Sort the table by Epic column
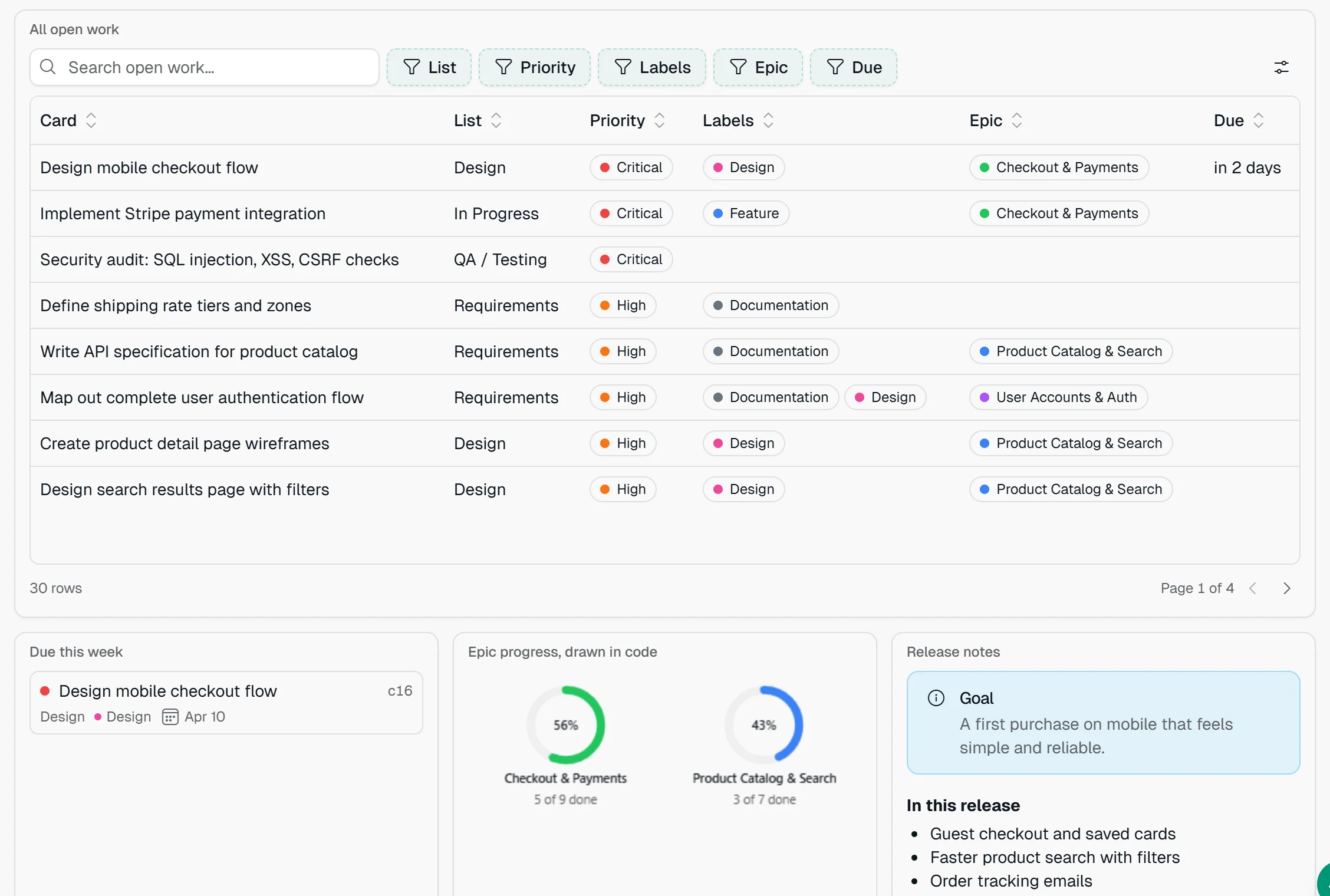 point(996,120)
